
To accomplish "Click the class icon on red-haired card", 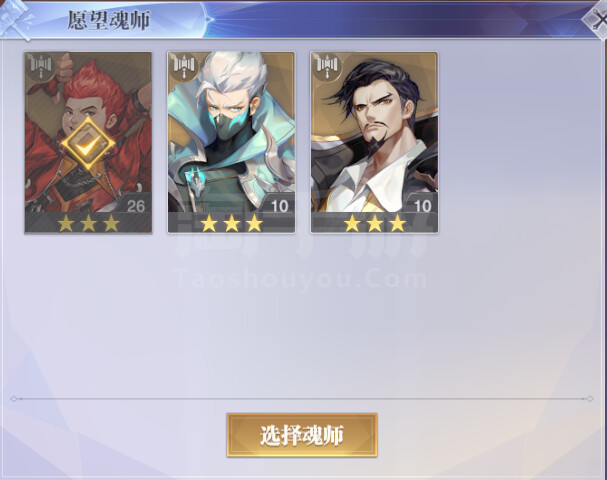I will [41, 65].
